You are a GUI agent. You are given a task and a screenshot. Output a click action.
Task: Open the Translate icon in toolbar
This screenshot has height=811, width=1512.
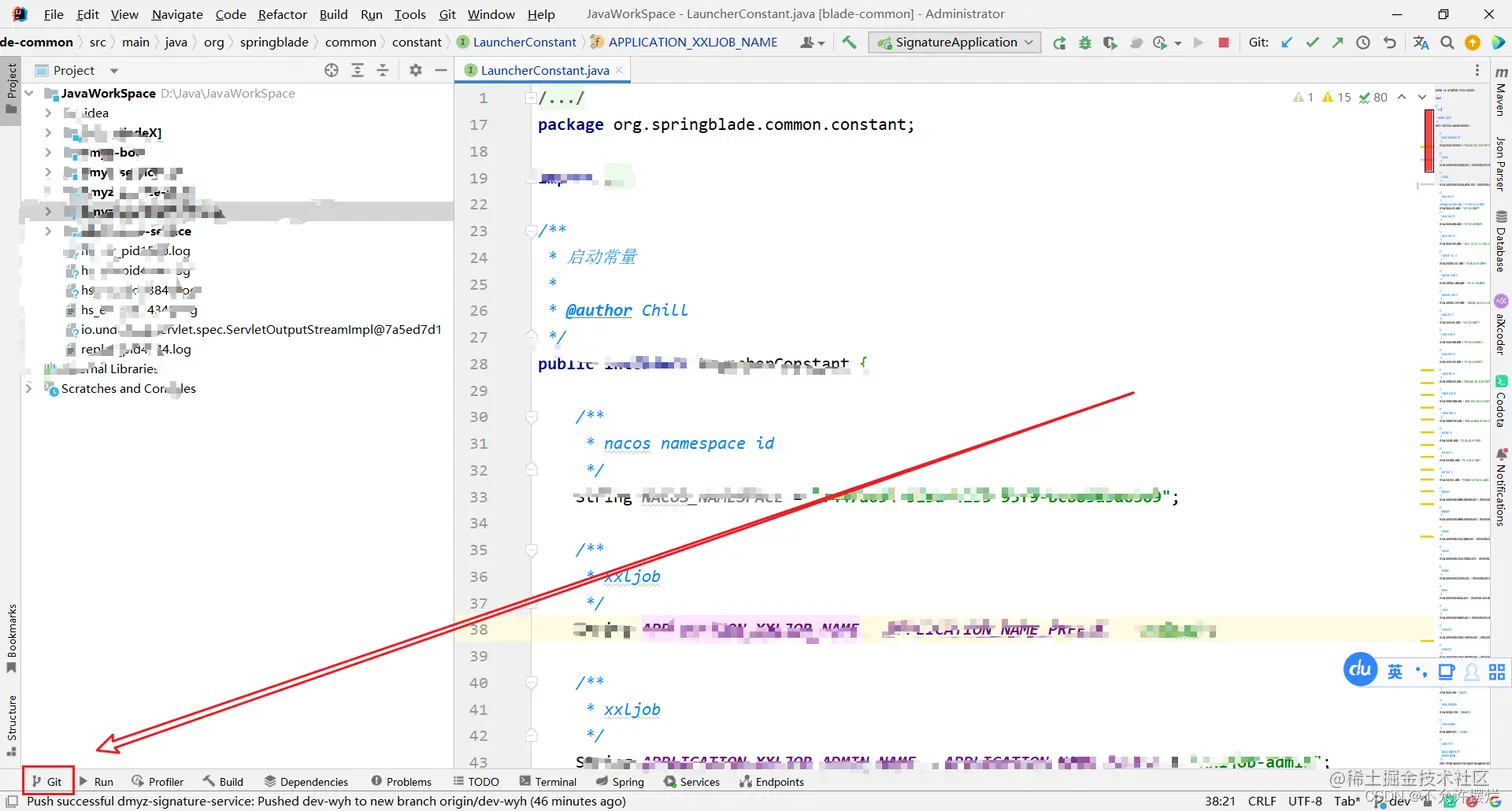(1421, 42)
